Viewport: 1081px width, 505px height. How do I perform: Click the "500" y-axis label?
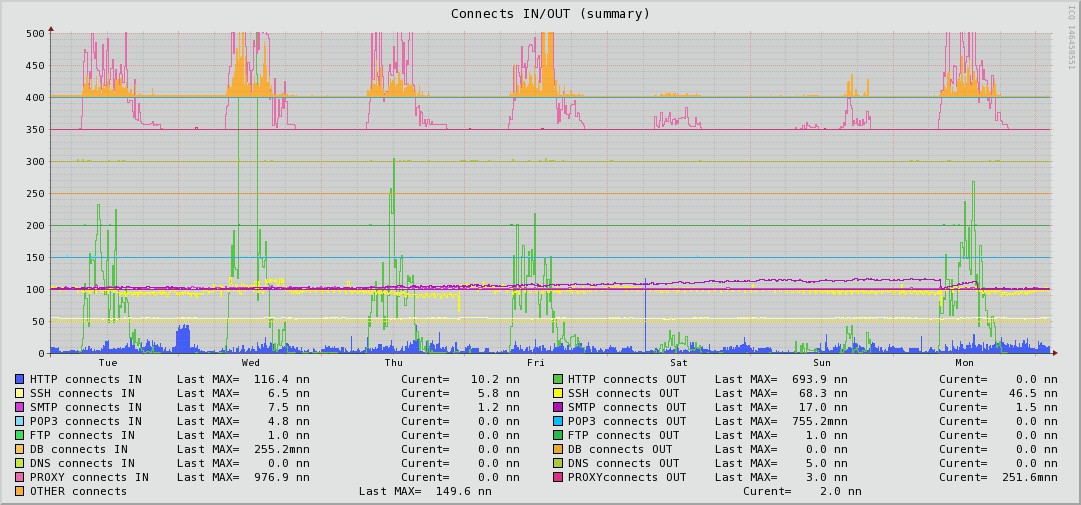tap(35, 33)
